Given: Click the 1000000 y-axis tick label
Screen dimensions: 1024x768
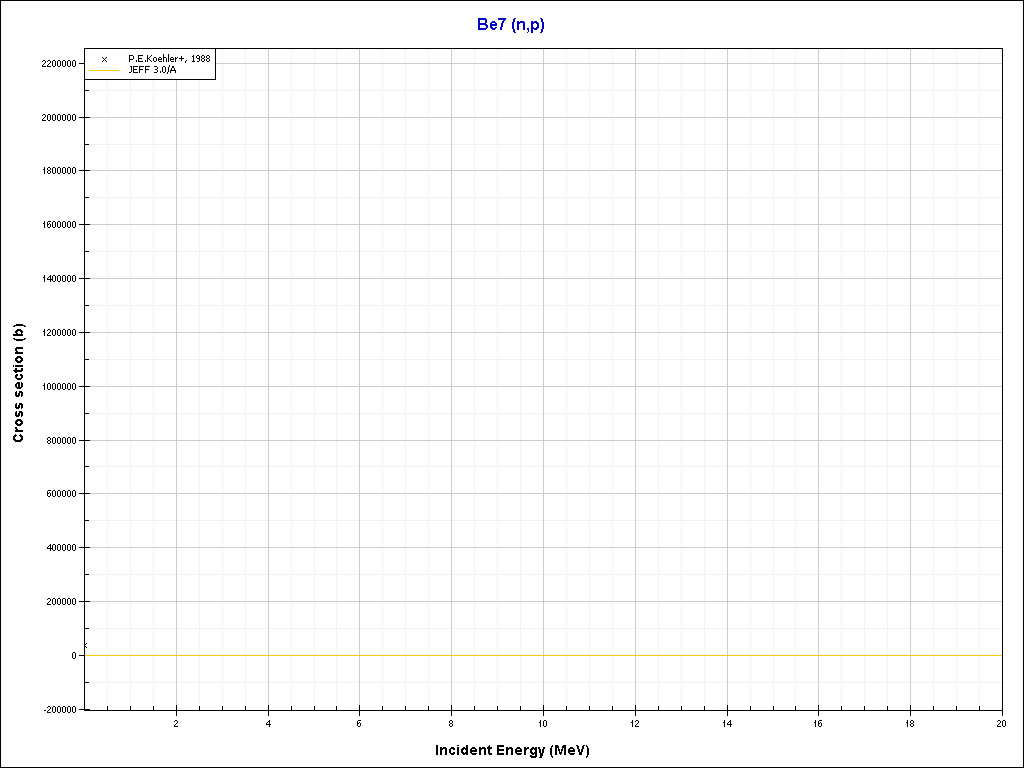Looking at the screenshot, I should pyautogui.click(x=56, y=387).
